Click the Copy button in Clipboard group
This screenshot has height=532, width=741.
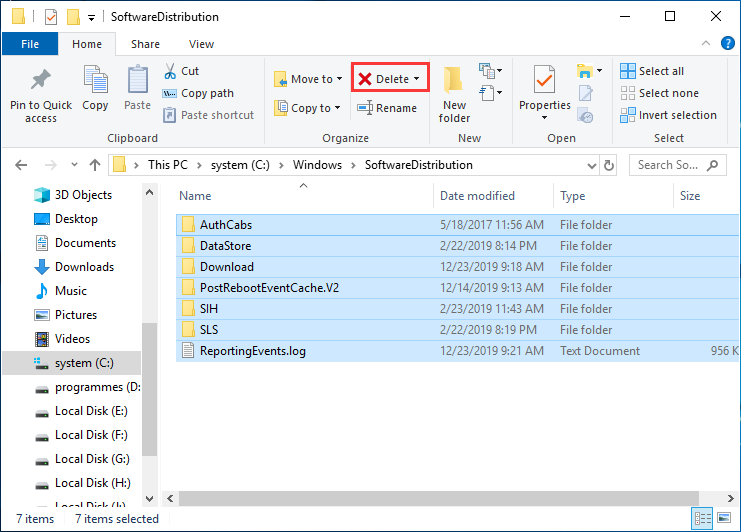click(x=95, y=88)
